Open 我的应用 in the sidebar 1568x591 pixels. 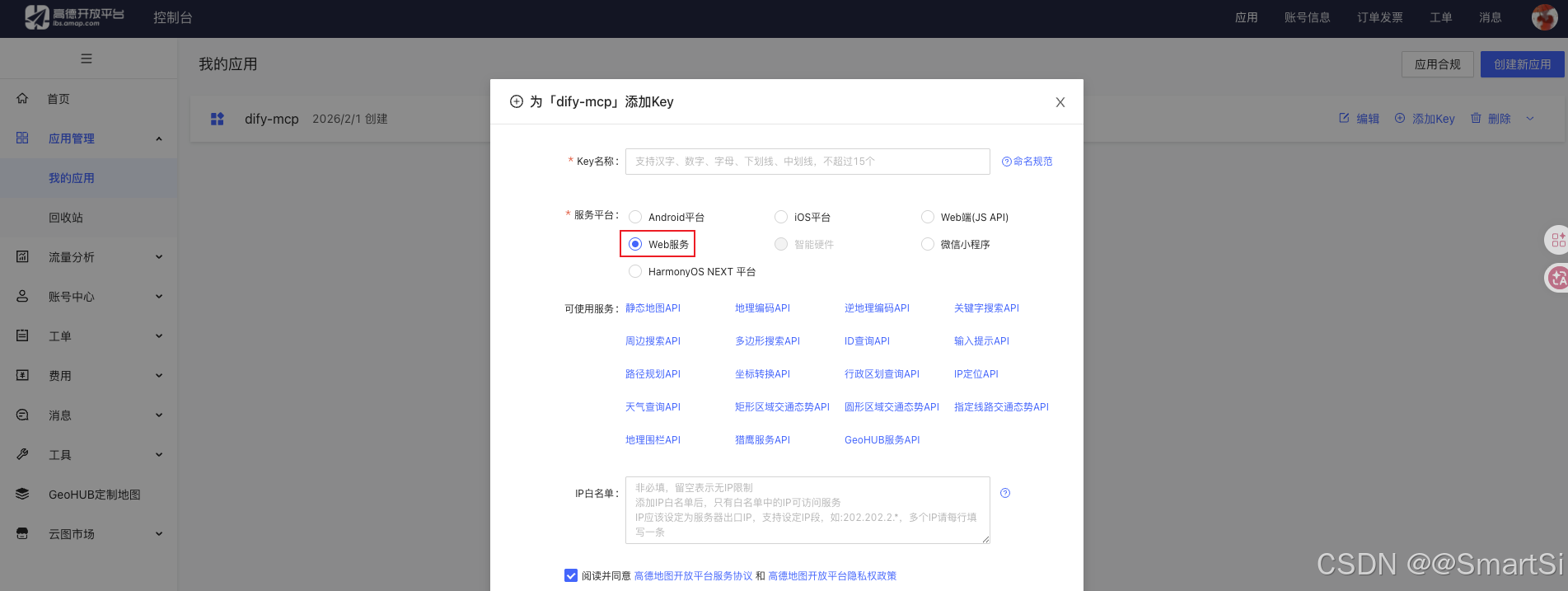click(72, 178)
